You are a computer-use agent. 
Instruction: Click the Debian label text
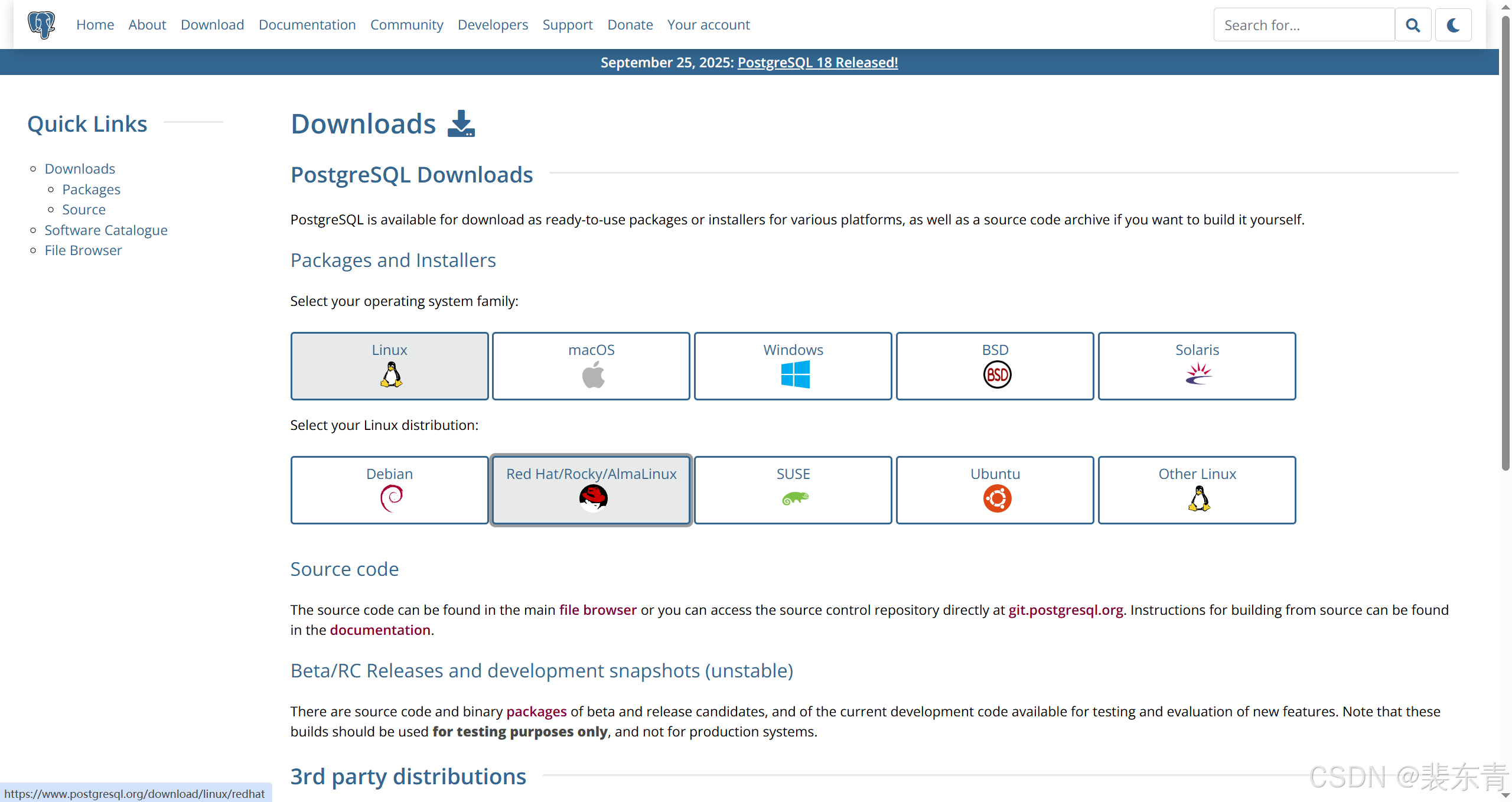point(389,474)
